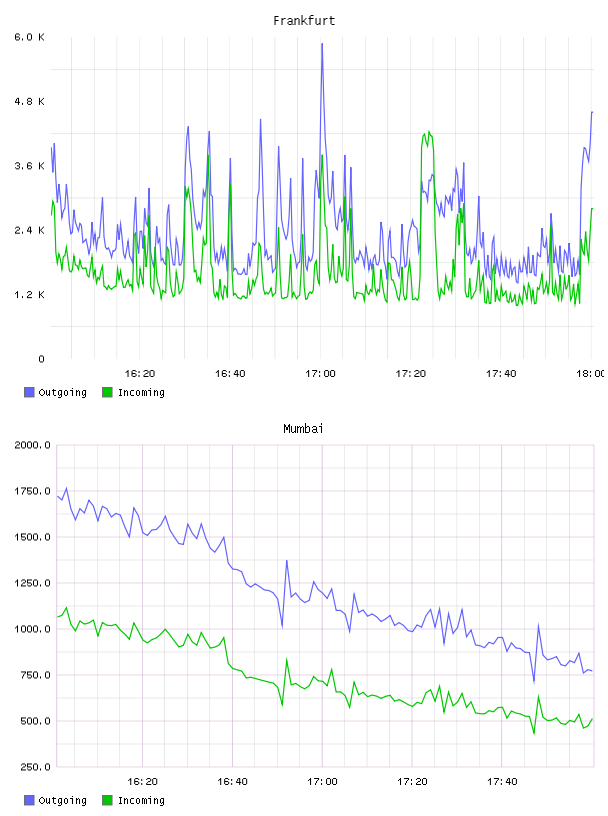Click the Outgoing label under Mumbai chart
The image size is (608, 816).
[x=62, y=800]
